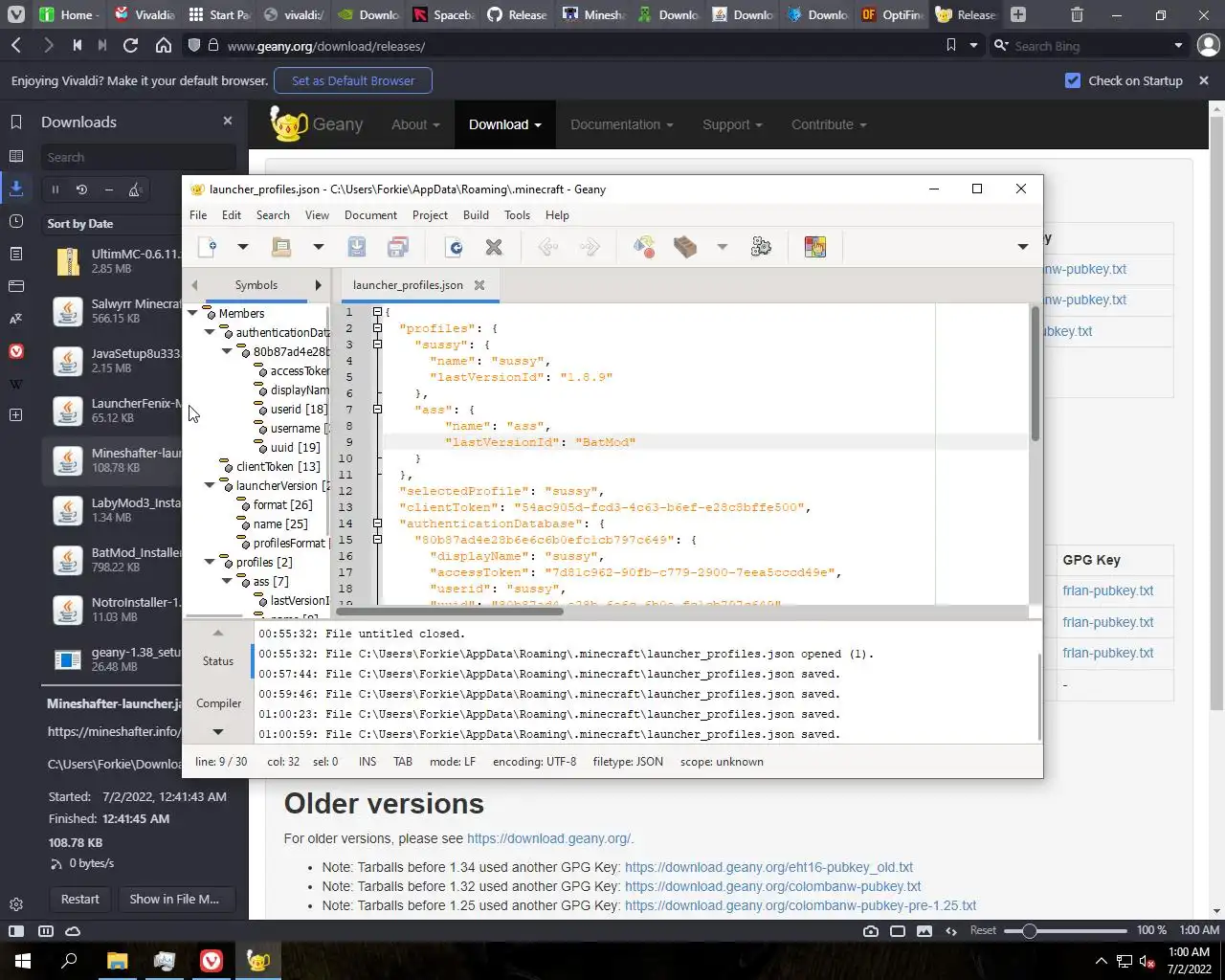Collapse the Members tree node
Screen dimensions: 1225x980
point(193,313)
